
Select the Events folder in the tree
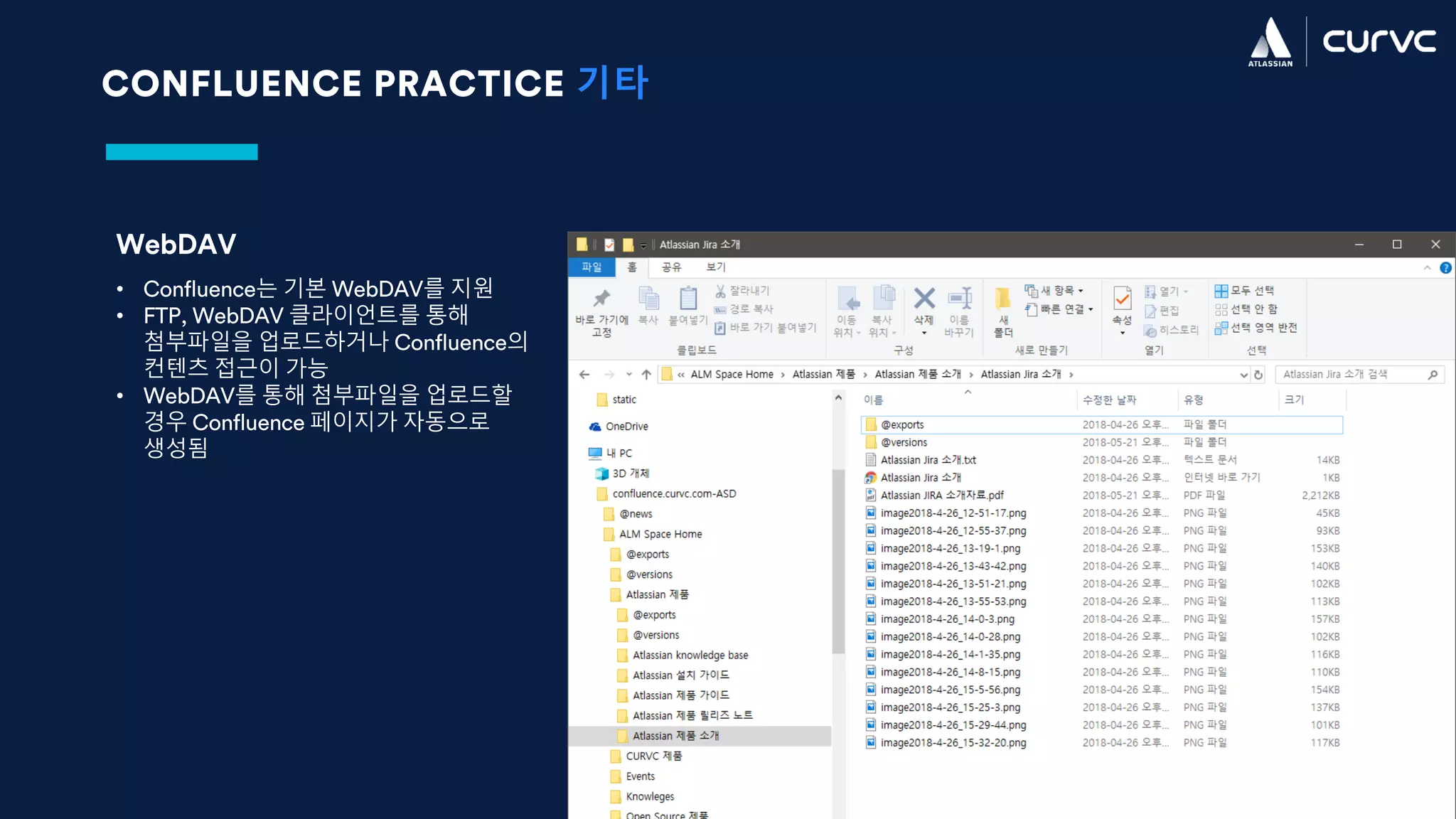(633, 776)
